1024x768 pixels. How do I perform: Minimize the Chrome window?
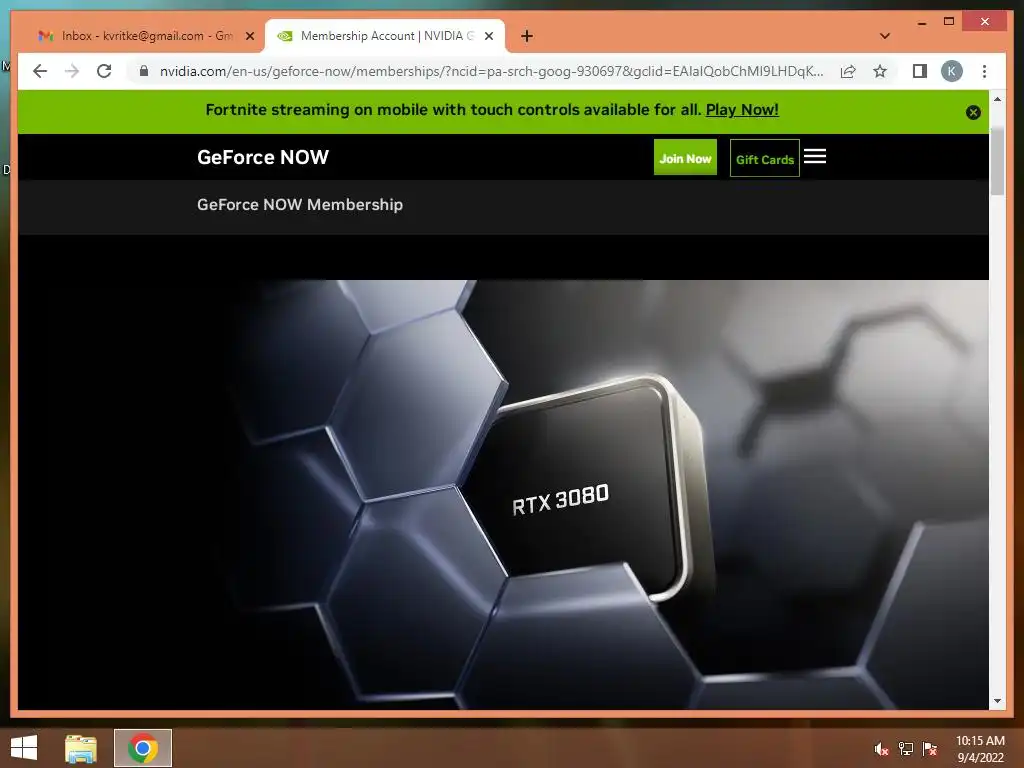click(921, 23)
